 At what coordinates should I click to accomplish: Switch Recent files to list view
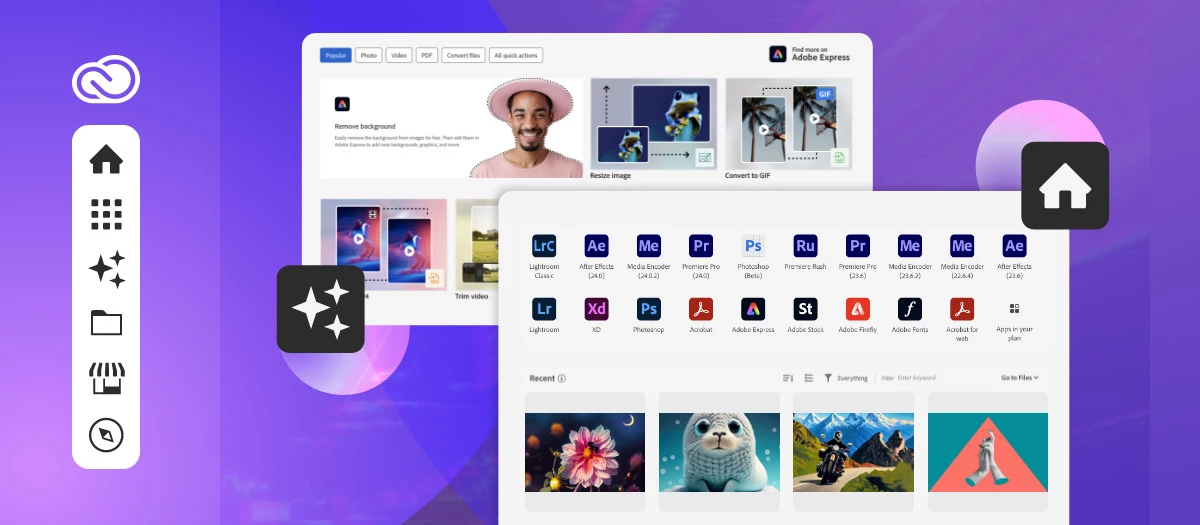point(809,378)
